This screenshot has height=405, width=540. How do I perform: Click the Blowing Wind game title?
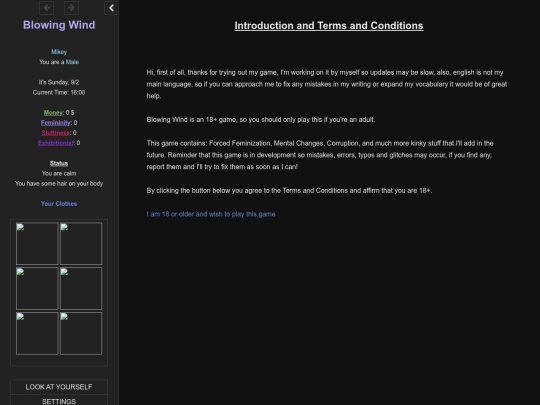coord(59,25)
